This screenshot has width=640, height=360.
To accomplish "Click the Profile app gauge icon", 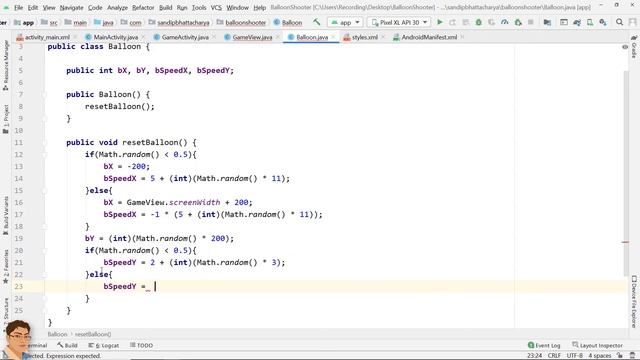I will pos(505,22).
